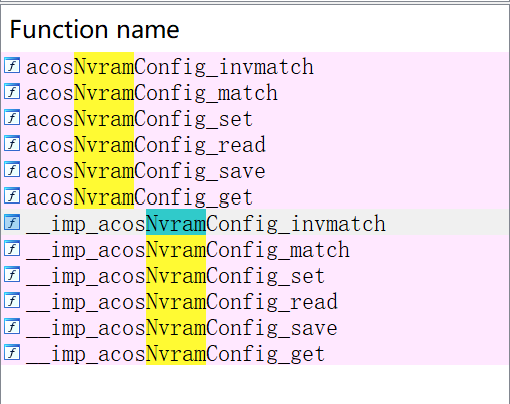Click function icon beside __imp_acosNvramConfig_invmatch
Screen dimensions: 510x404
pyautogui.click(x=12, y=222)
